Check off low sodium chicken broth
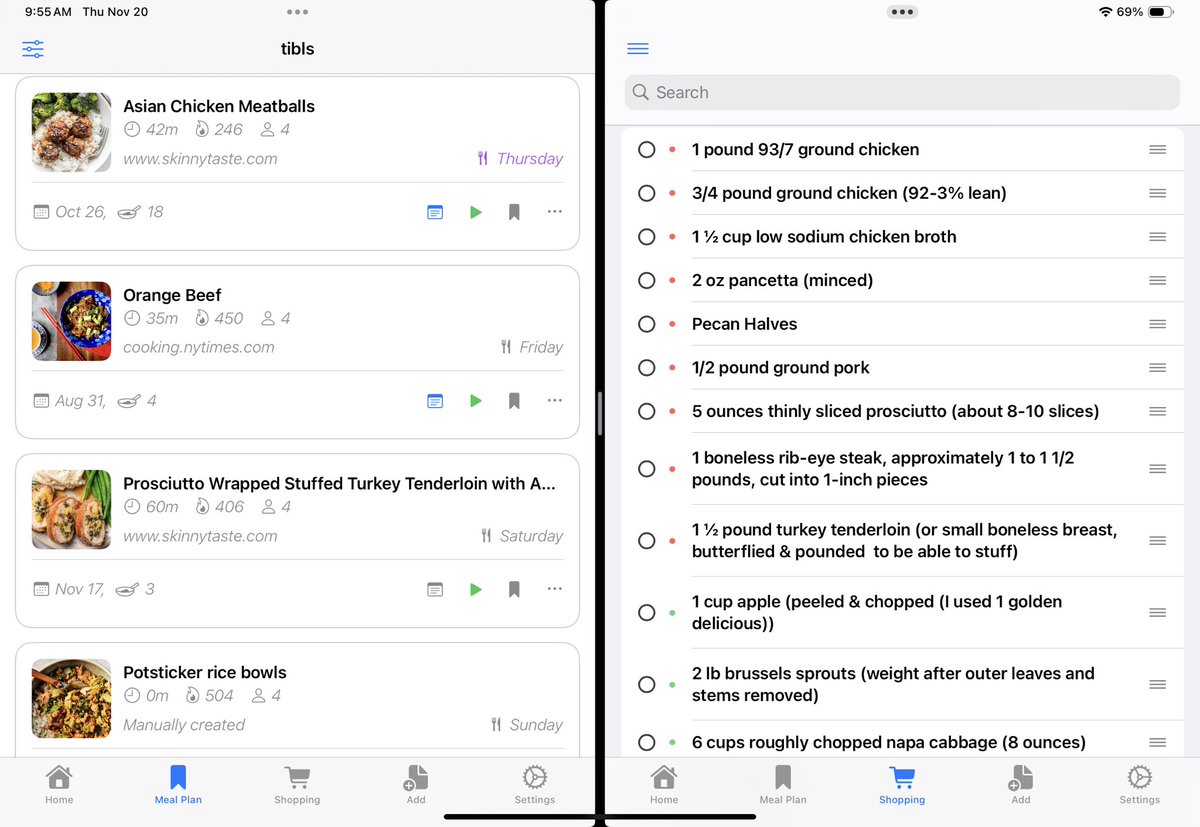This screenshot has width=1200, height=827. tap(646, 237)
